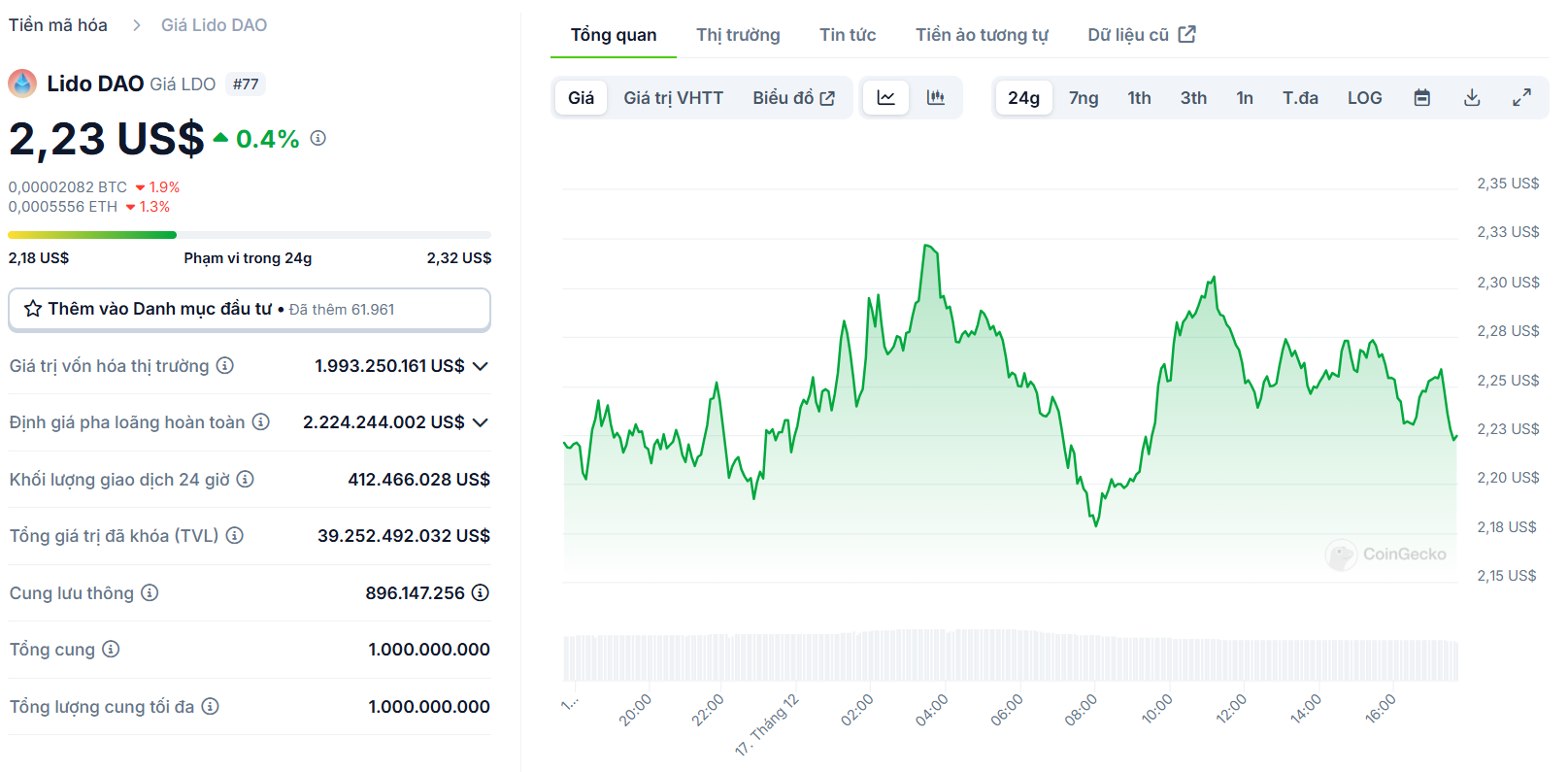Open info icon for Giá trị vốn hóa thị trường
Screen dimensions: 1568x772
pyautogui.click(x=225, y=365)
